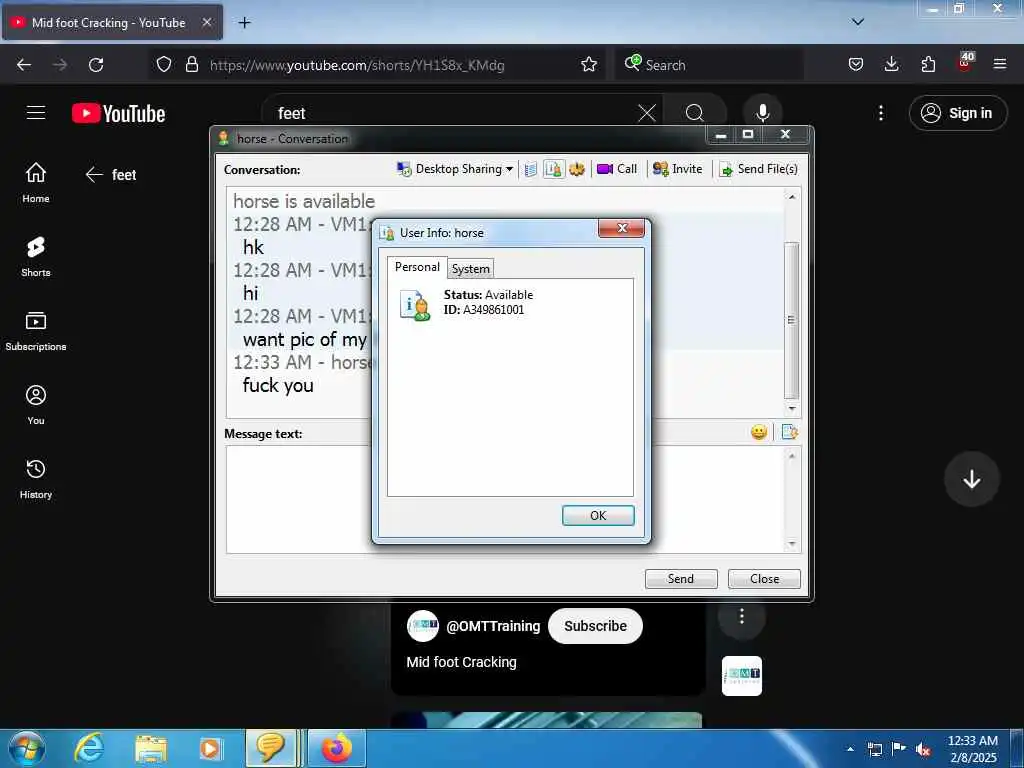The width and height of the screenshot is (1024, 768).
Task: Open the list all tabs dropdown
Action: (x=858, y=22)
